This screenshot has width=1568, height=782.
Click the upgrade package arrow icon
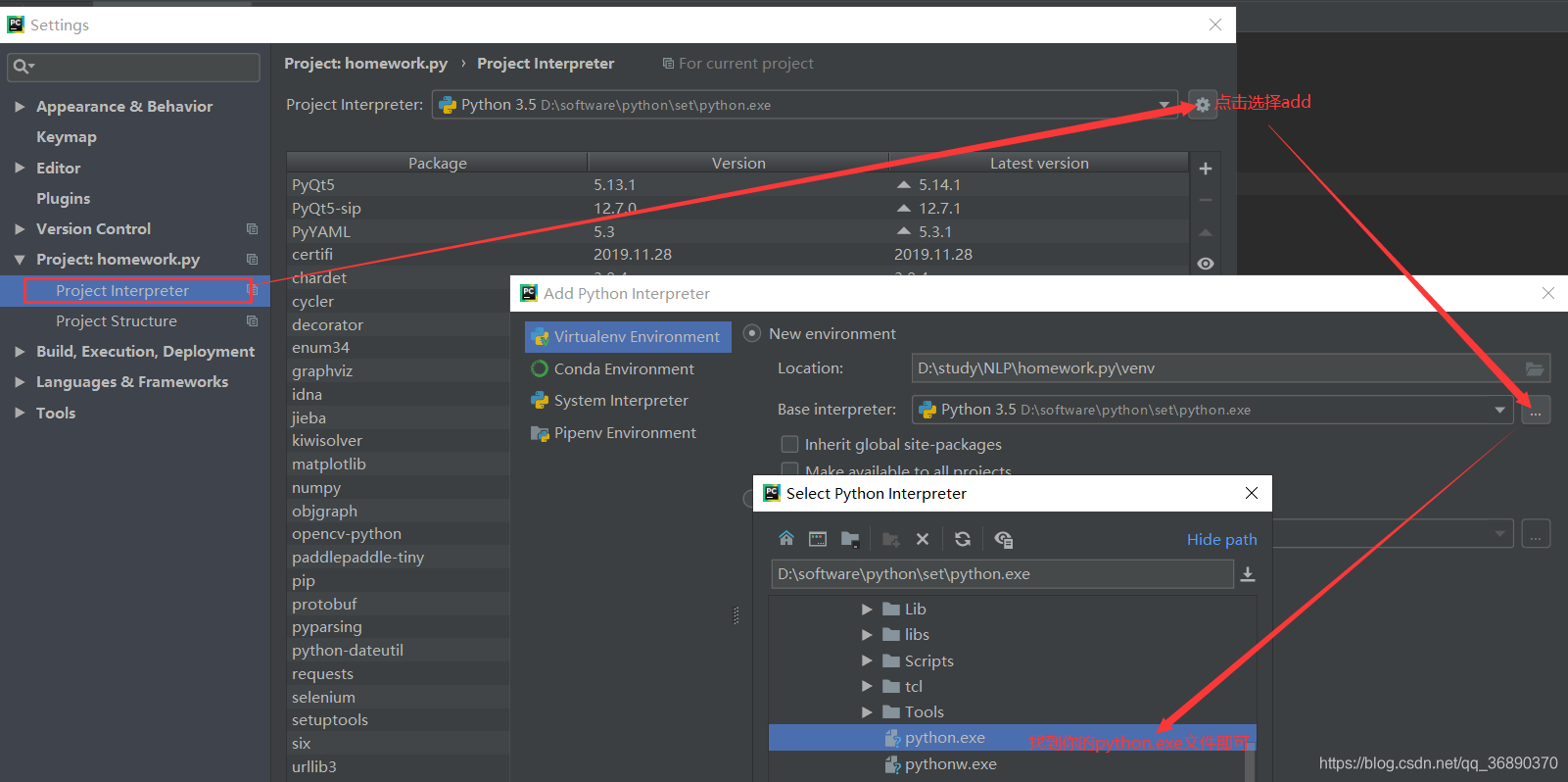(x=1206, y=232)
